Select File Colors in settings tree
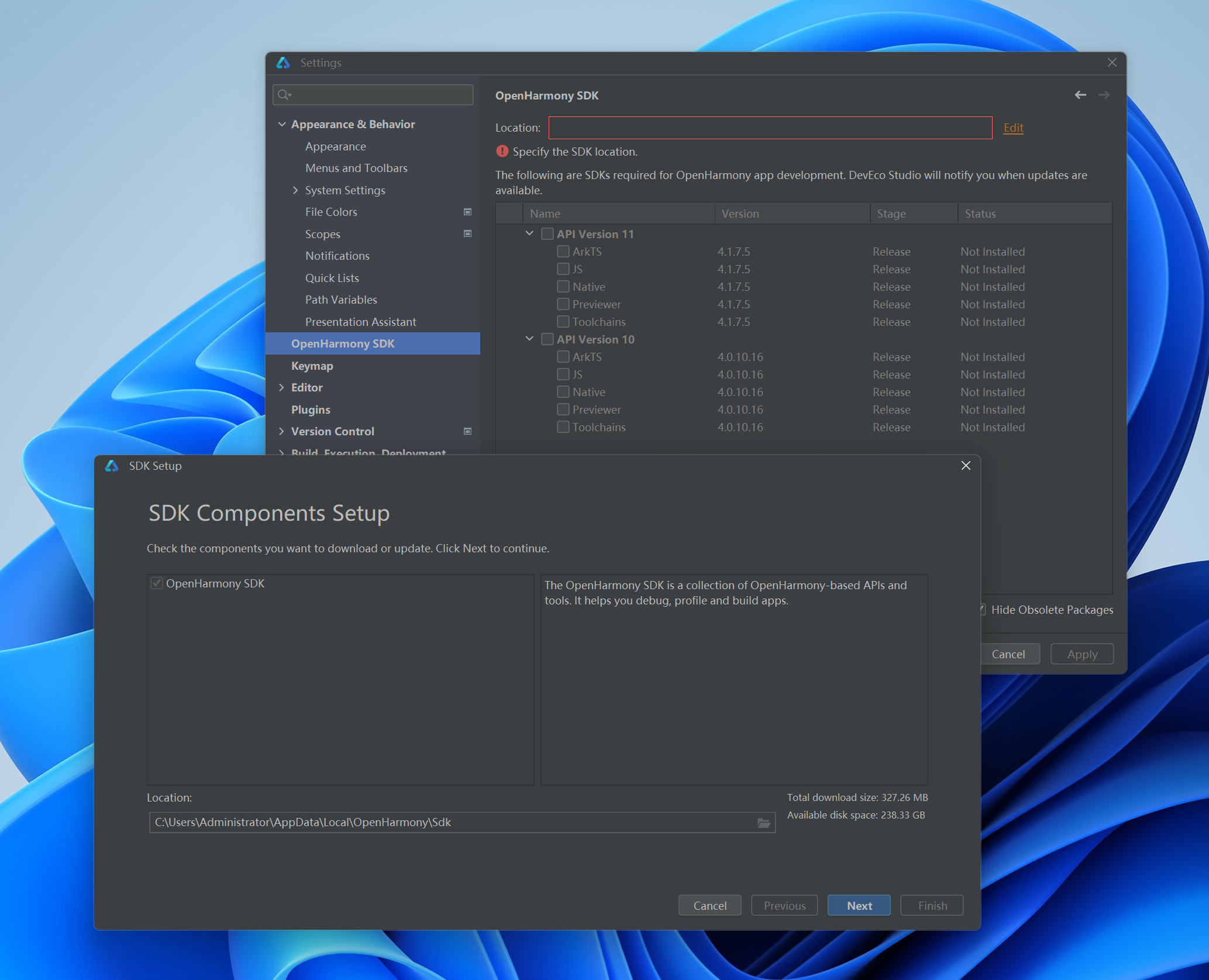1209x980 pixels. (x=331, y=212)
